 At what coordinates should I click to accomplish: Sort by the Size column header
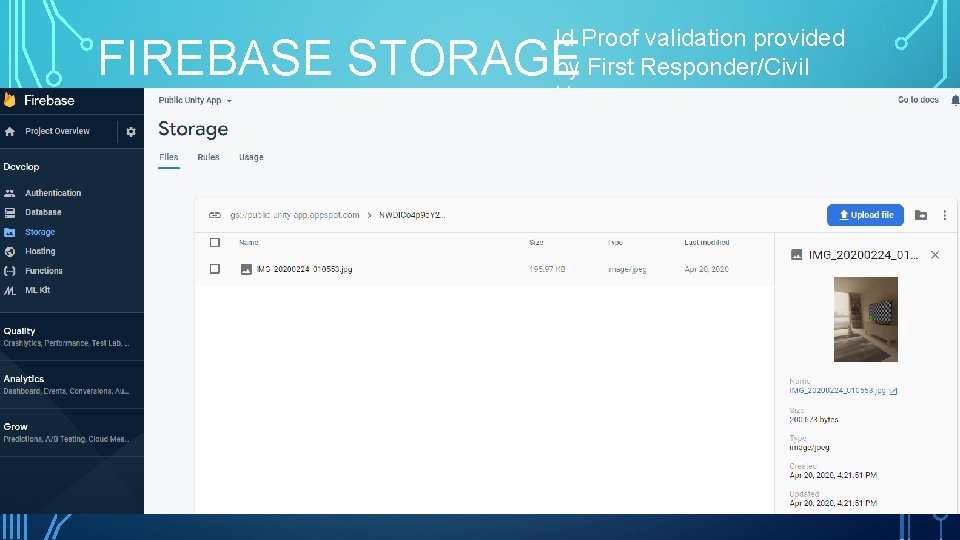pos(536,242)
